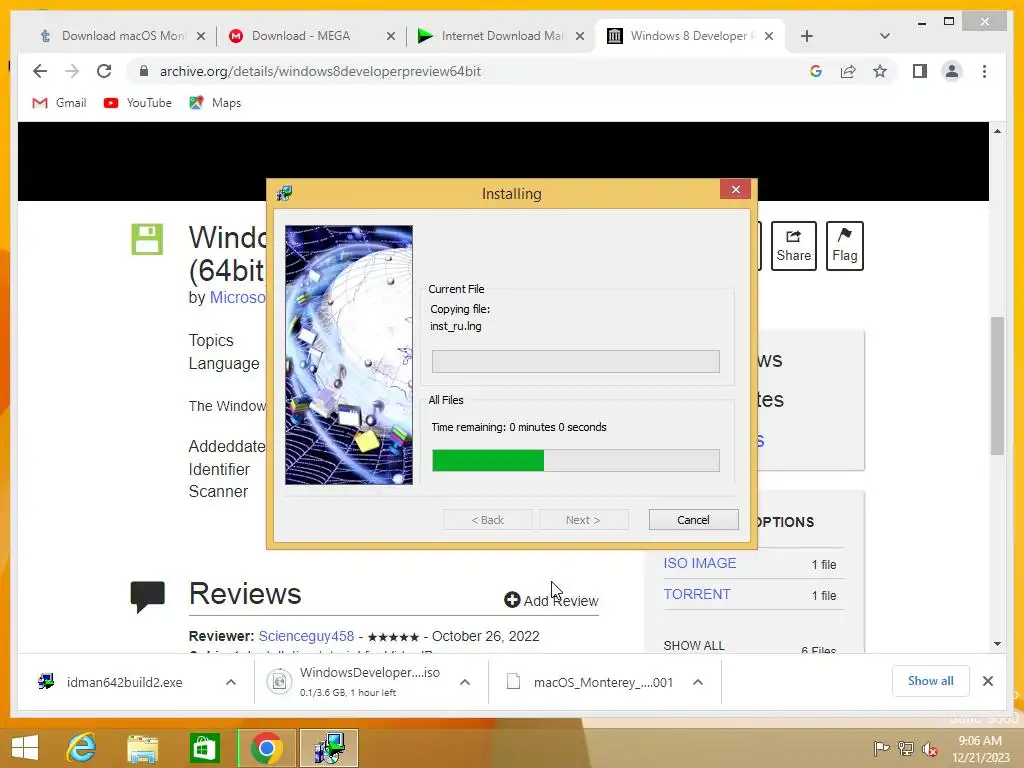Open the browser side panel icon
Viewport: 1024px width, 768px height.
click(920, 71)
